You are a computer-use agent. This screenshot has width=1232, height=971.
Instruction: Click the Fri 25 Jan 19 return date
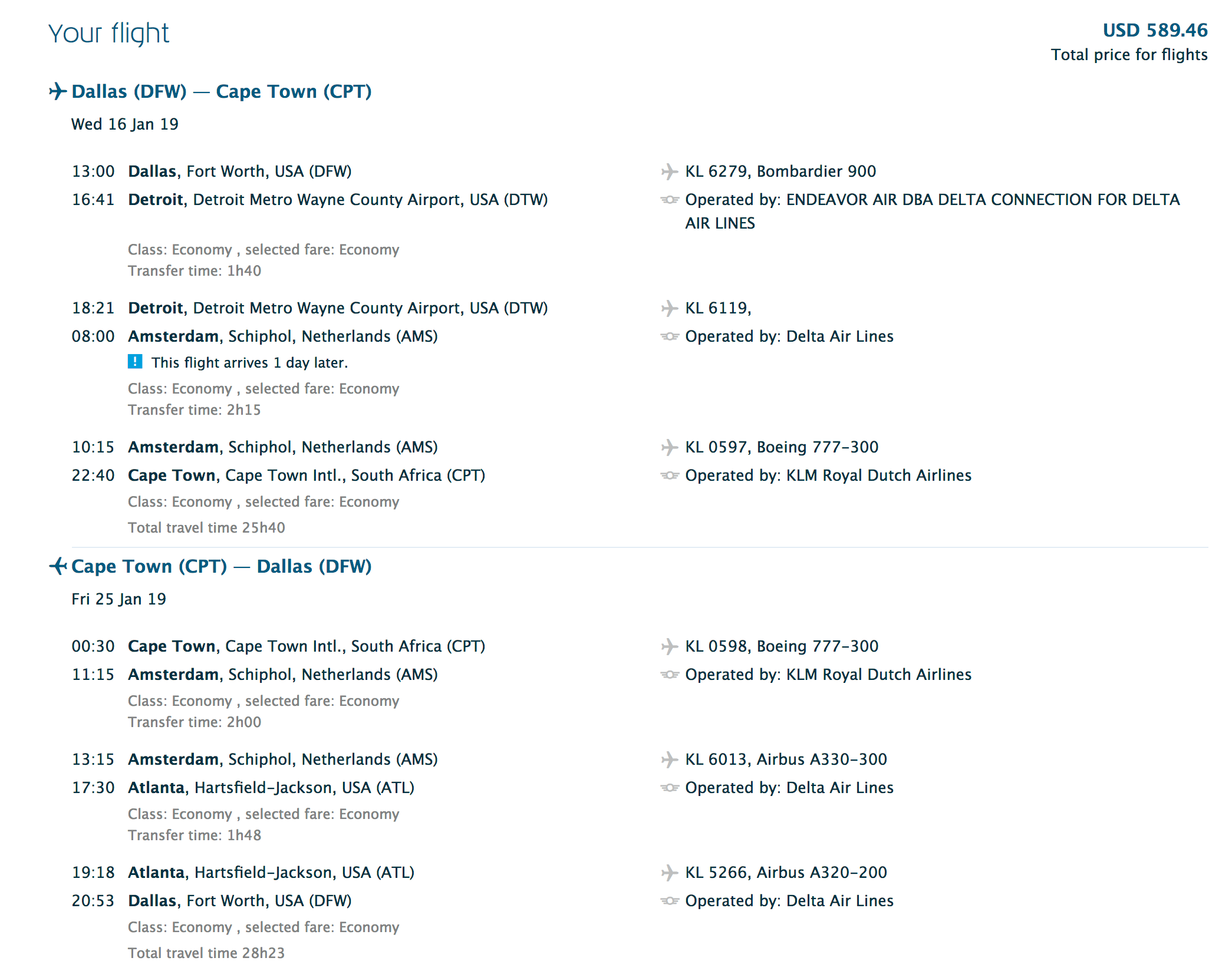pos(119,599)
